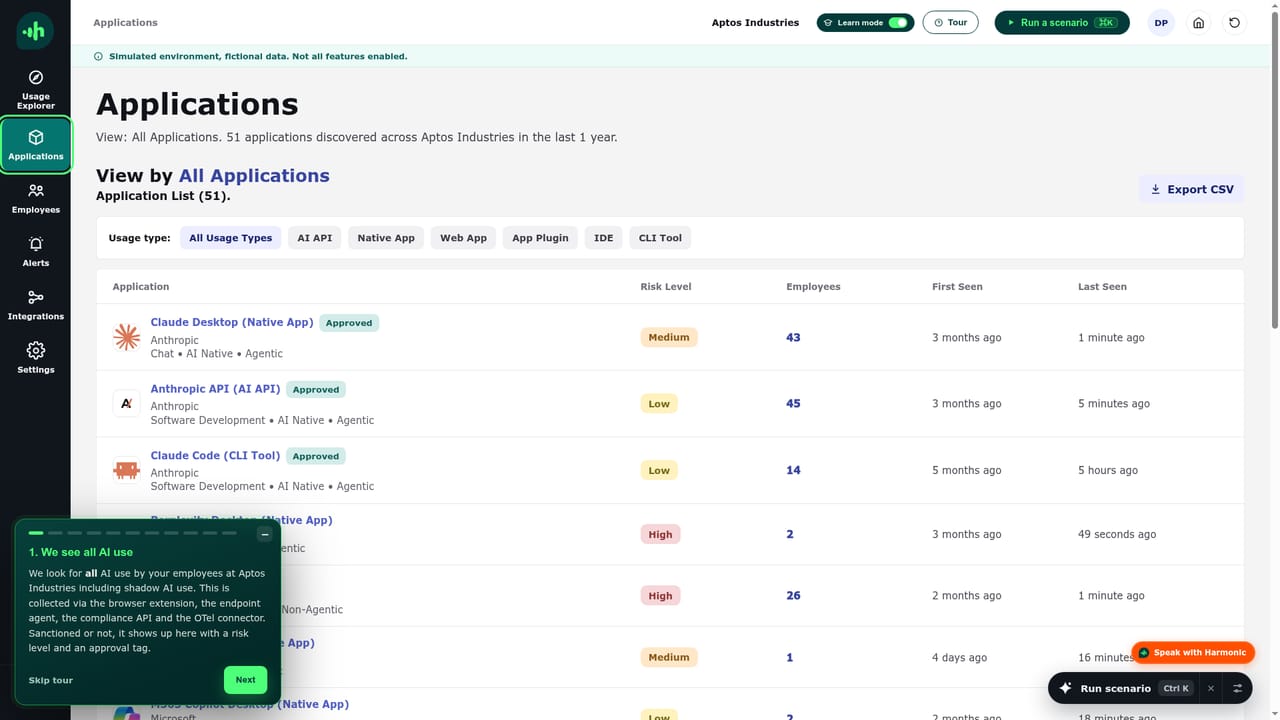The width and height of the screenshot is (1280, 720).
Task: Close the Run scenario floating bar
Action: (1211, 688)
